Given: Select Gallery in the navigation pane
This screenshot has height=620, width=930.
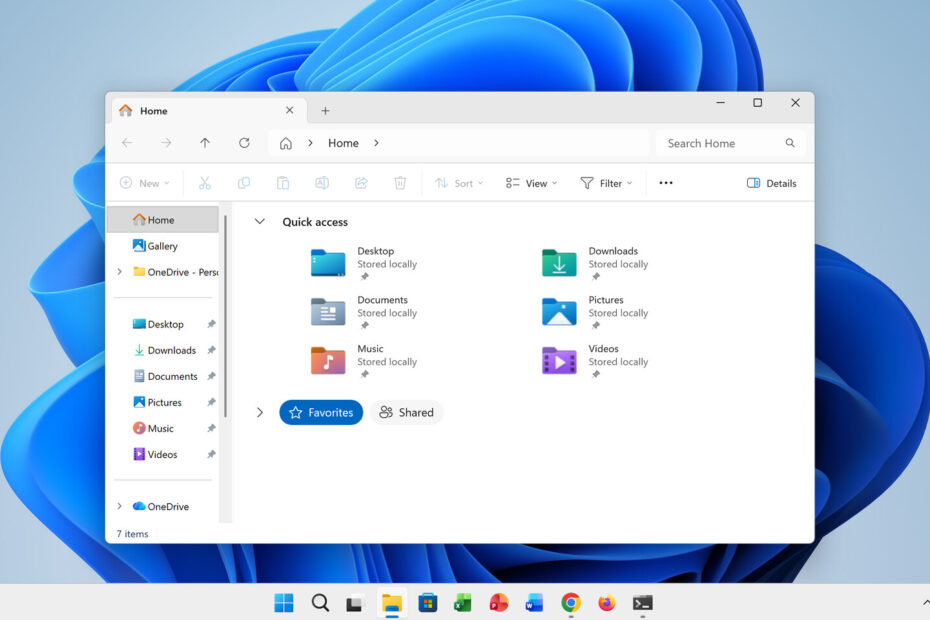Looking at the screenshot, I should point(162,246).
